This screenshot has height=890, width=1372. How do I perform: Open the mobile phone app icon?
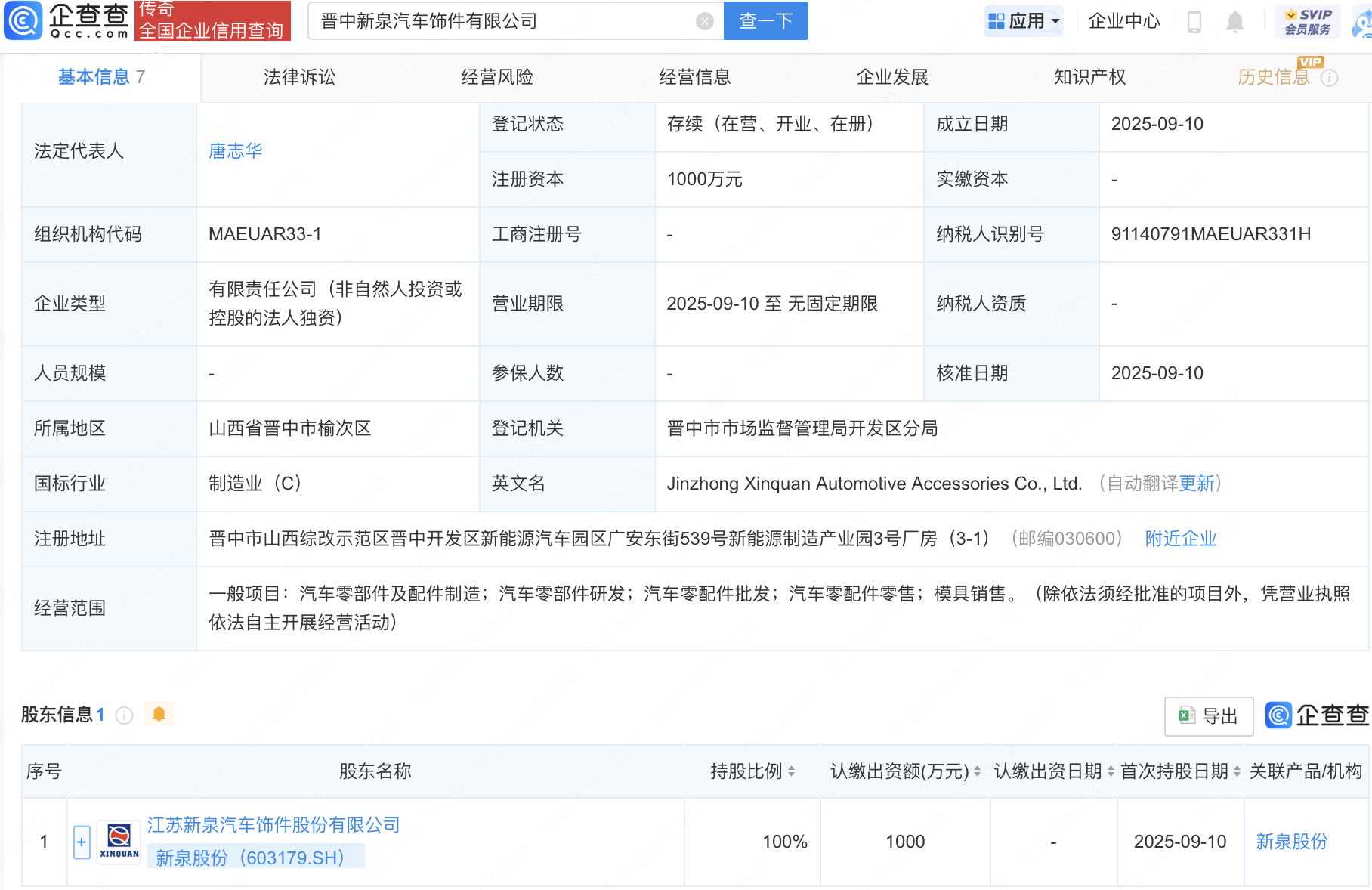[x=1194, y=21]
